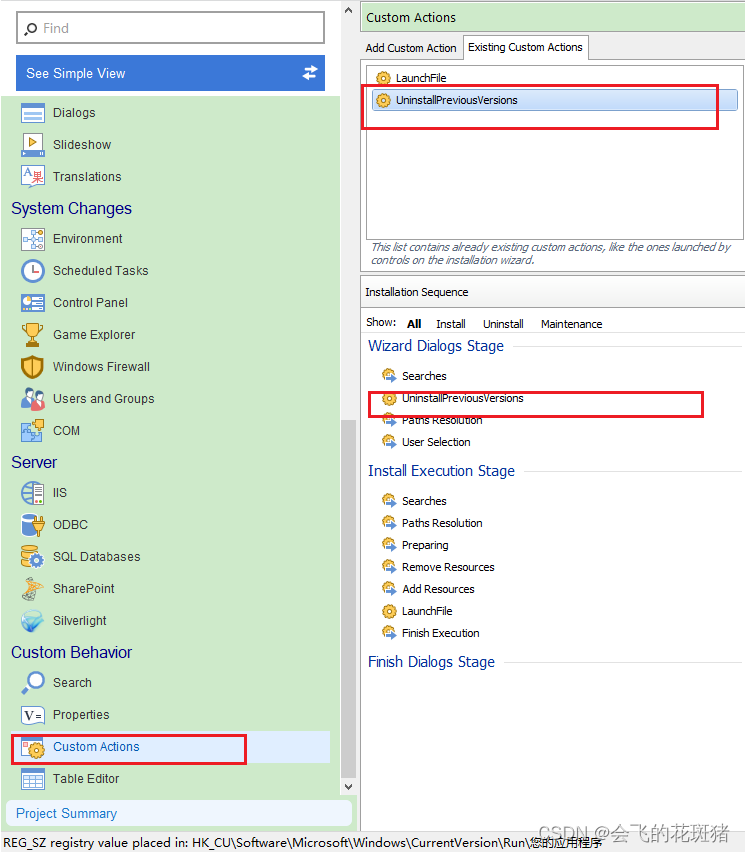Switch to the Add Custom Action tab
Image resolution: width=745 pixels, height=852 pixels.
pyautogui.click(x=411, y=48)
